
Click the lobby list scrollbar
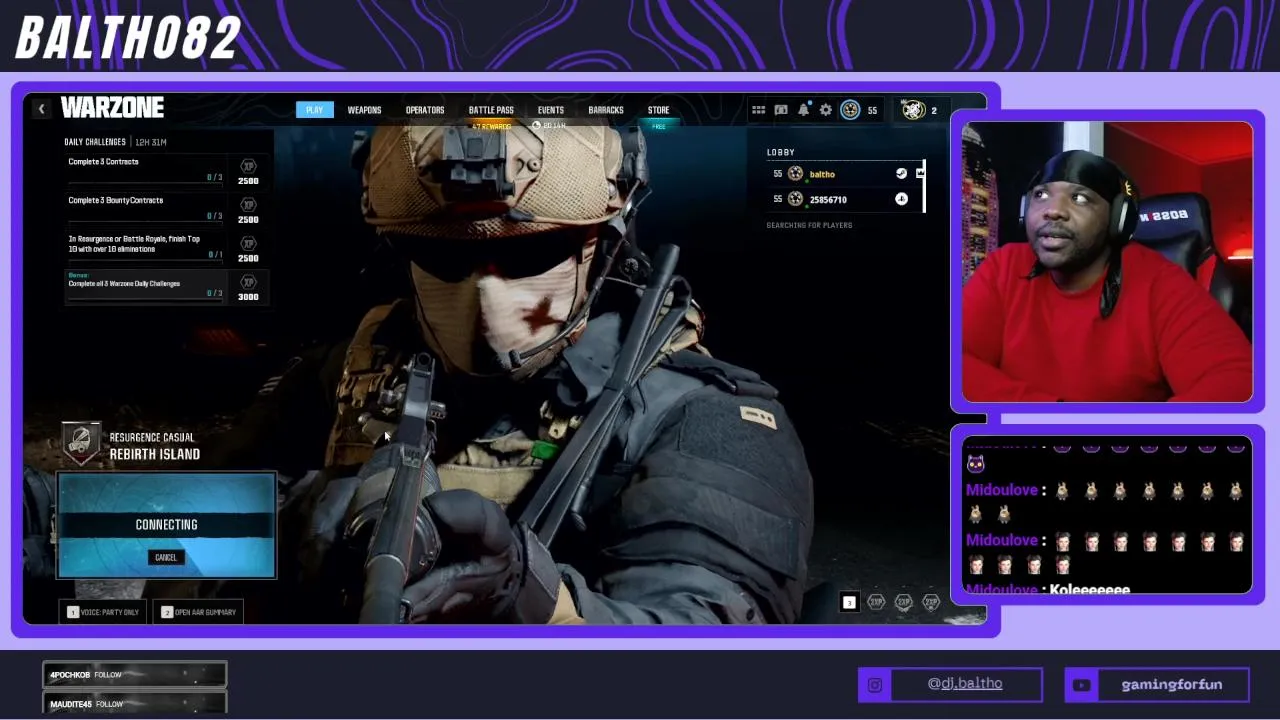926,186
